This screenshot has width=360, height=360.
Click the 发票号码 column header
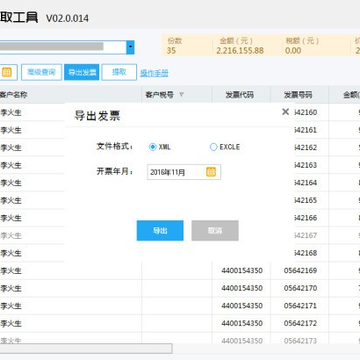298,95
